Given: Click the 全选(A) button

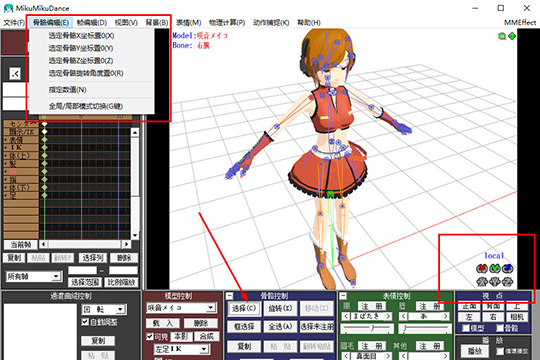Looking at the screenshot, I should coord(280,327).
